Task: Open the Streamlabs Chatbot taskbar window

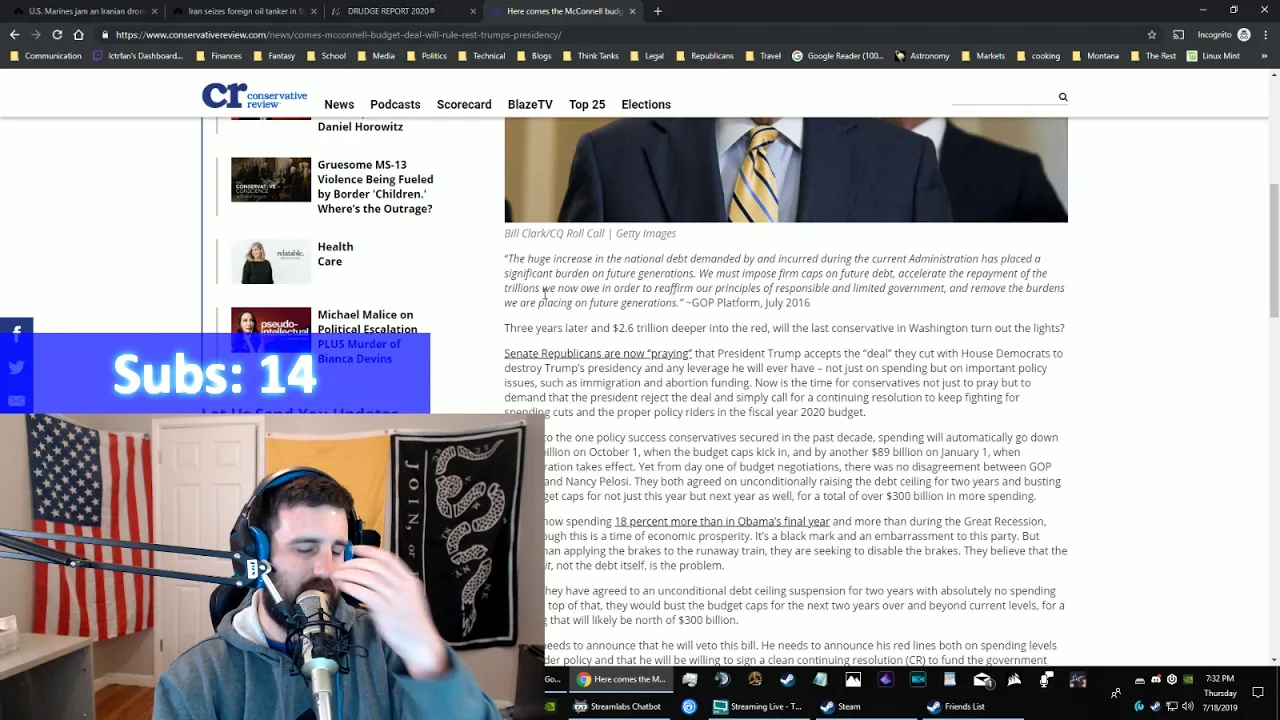Action: pyautogui.click(x=617, y=706)
